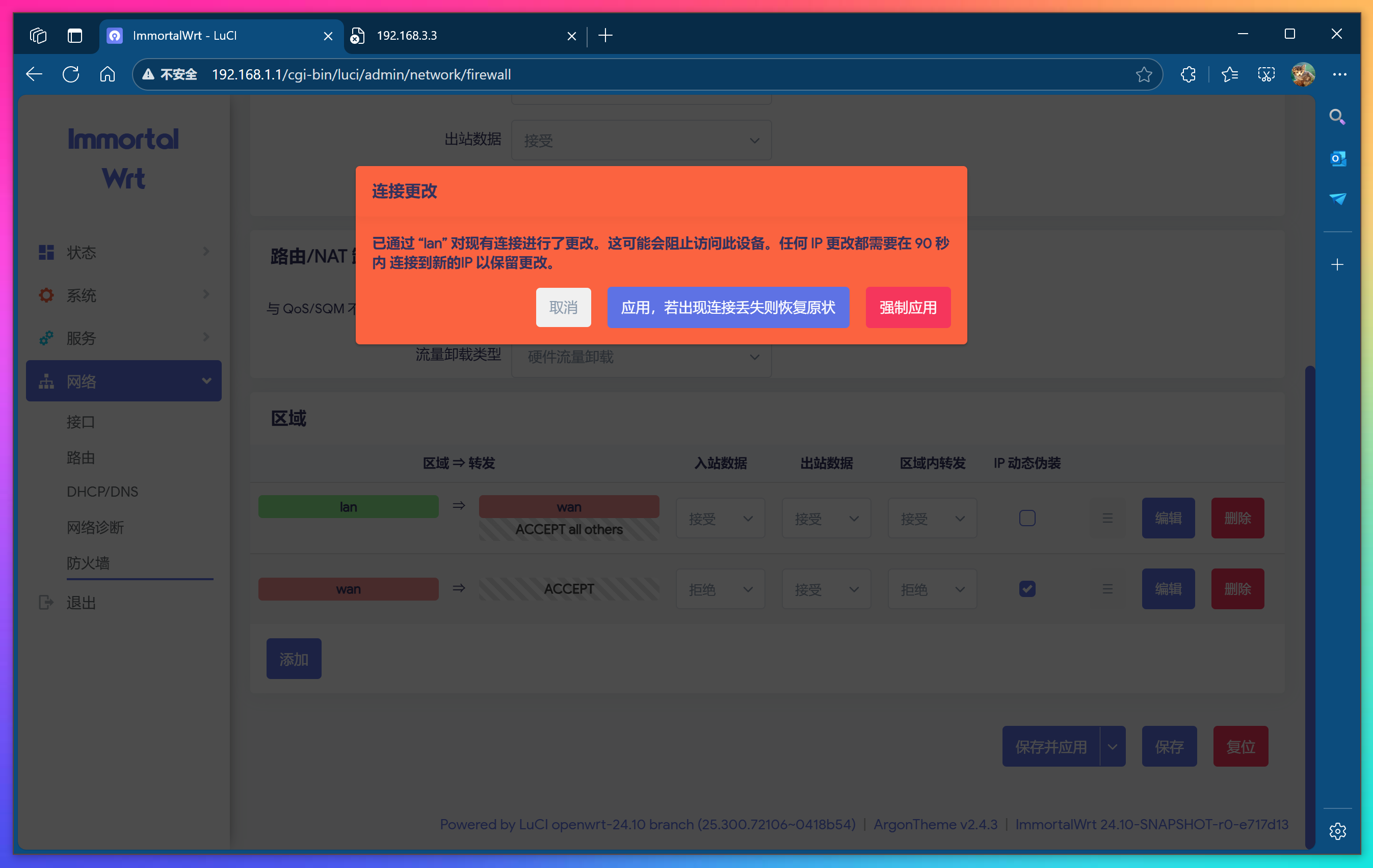Enable IP dynamic masquerading for lan zone
Viewport: 1373px width, 868px height.
point(1027,518)
